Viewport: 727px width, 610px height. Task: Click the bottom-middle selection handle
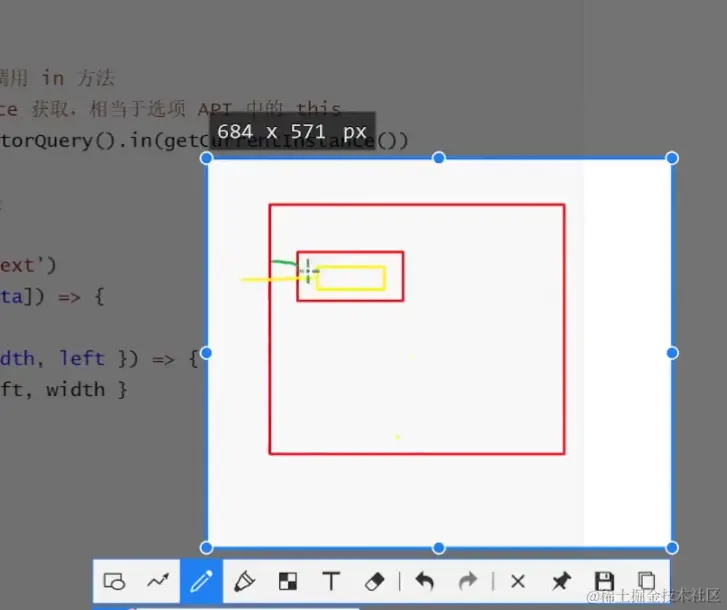click(x=439, y=548)
